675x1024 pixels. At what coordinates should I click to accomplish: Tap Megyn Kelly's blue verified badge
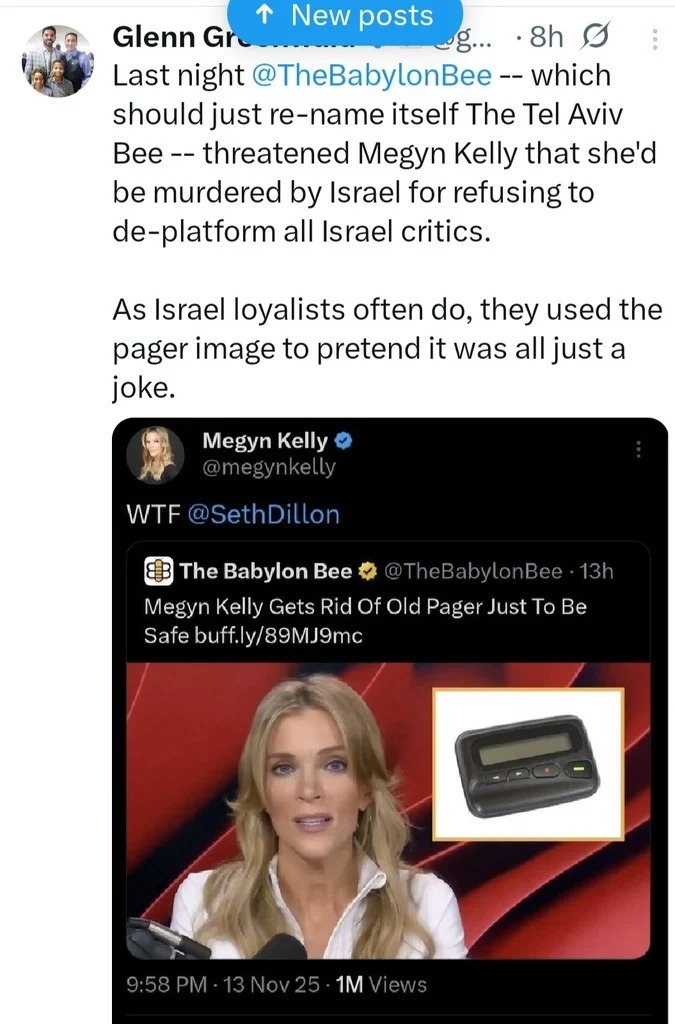click(342, 440)
